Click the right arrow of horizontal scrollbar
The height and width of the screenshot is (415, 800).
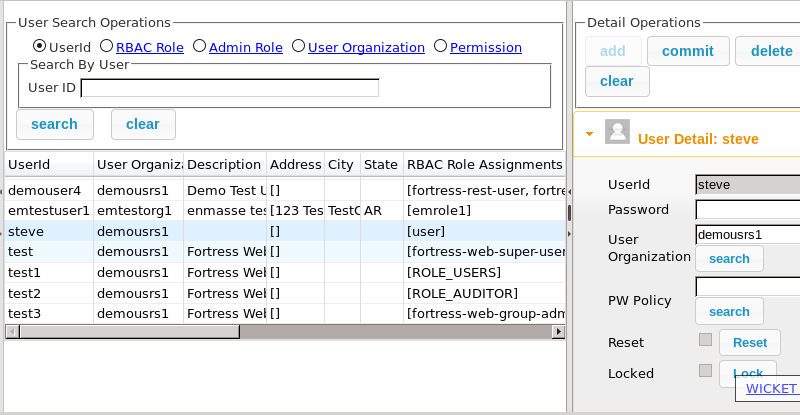(x=559, y=332)
